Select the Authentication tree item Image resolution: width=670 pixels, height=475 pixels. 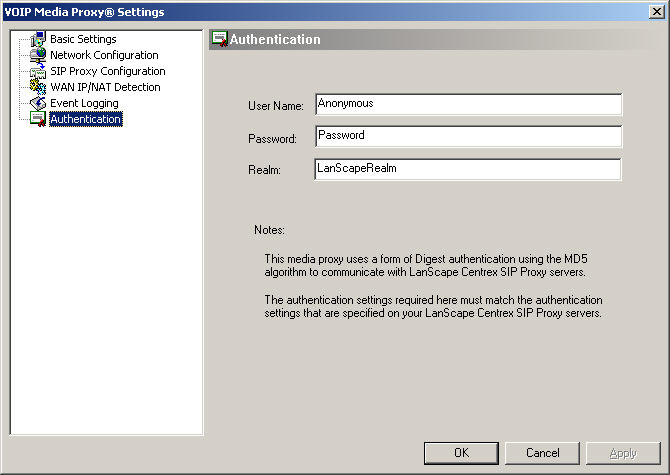(x=86, y=119)
